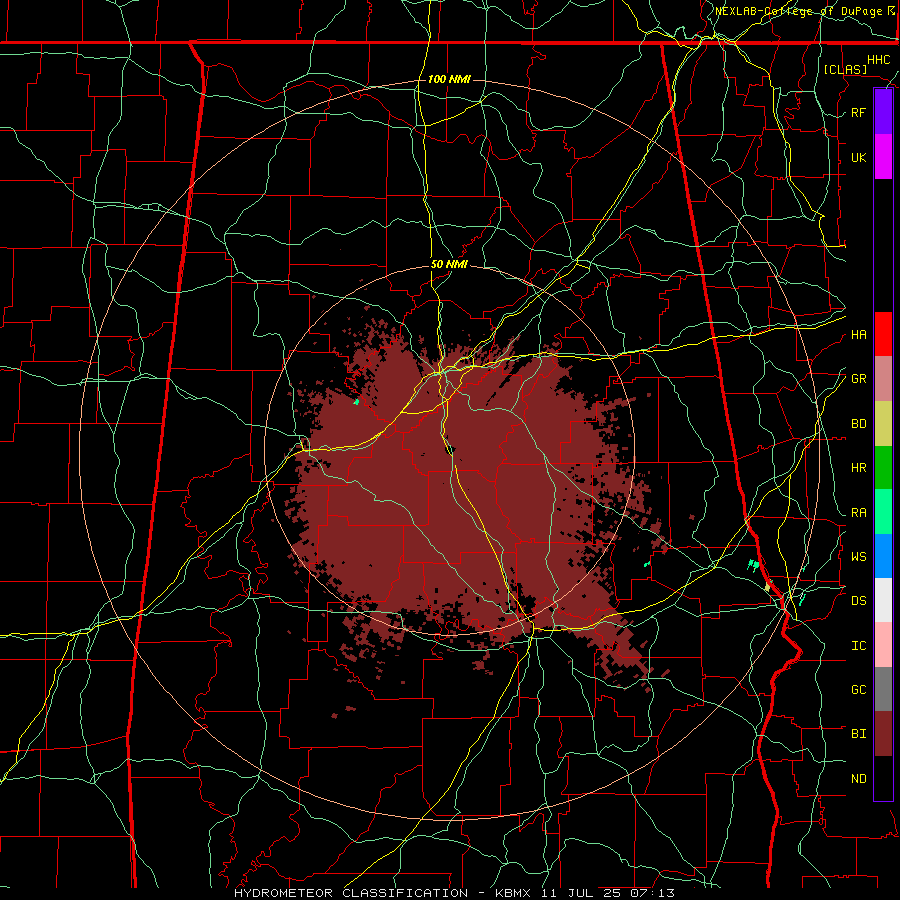Click the BD legend label
The image size is (900, 900).
tap(858, 424)
